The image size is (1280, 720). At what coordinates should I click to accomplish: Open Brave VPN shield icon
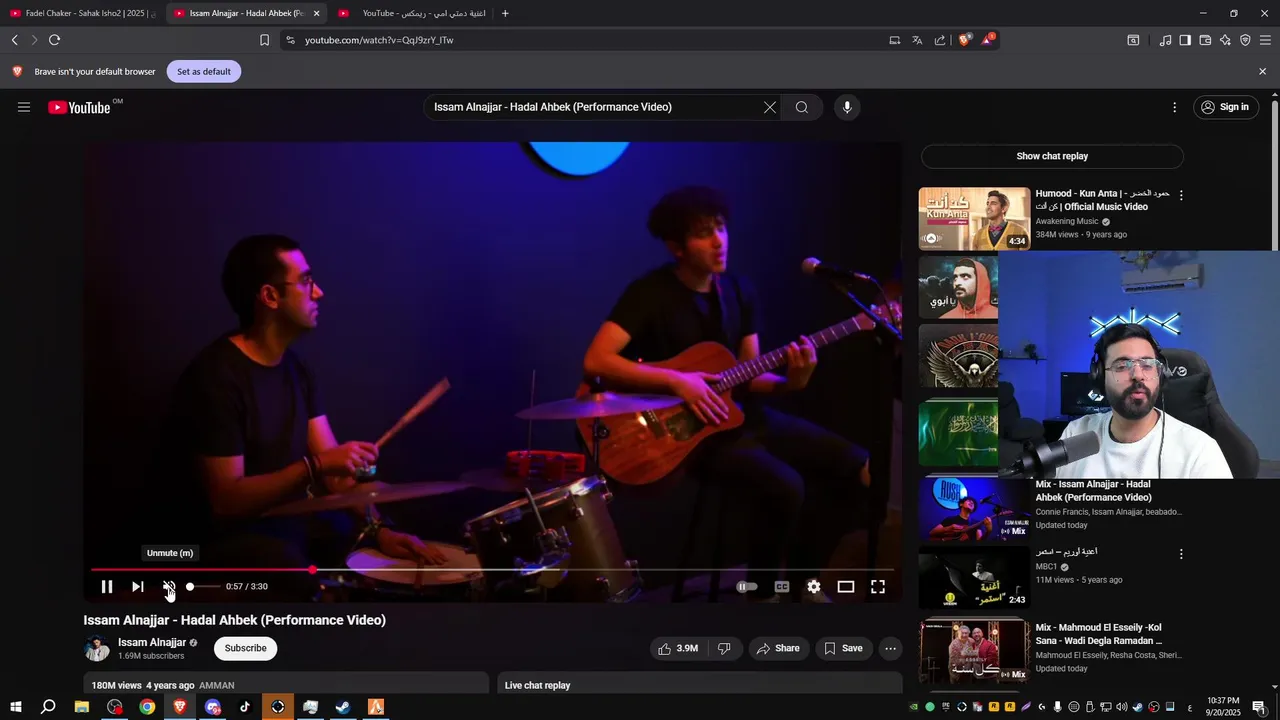click(1245, 40)
